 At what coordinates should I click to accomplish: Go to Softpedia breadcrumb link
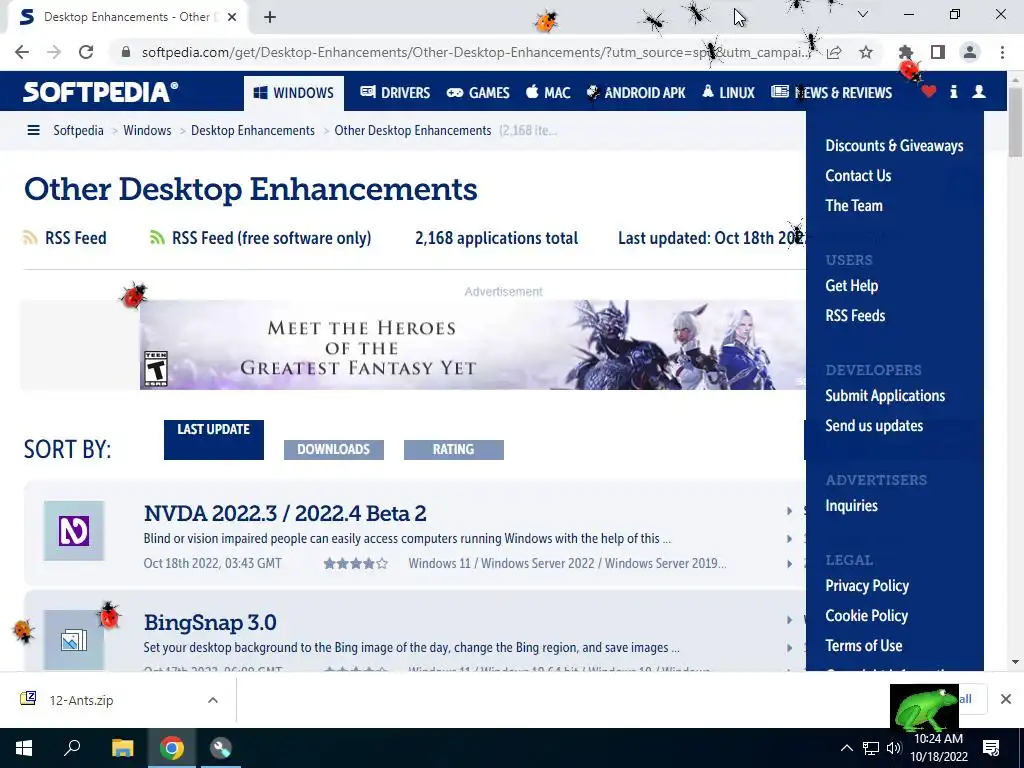78,131
